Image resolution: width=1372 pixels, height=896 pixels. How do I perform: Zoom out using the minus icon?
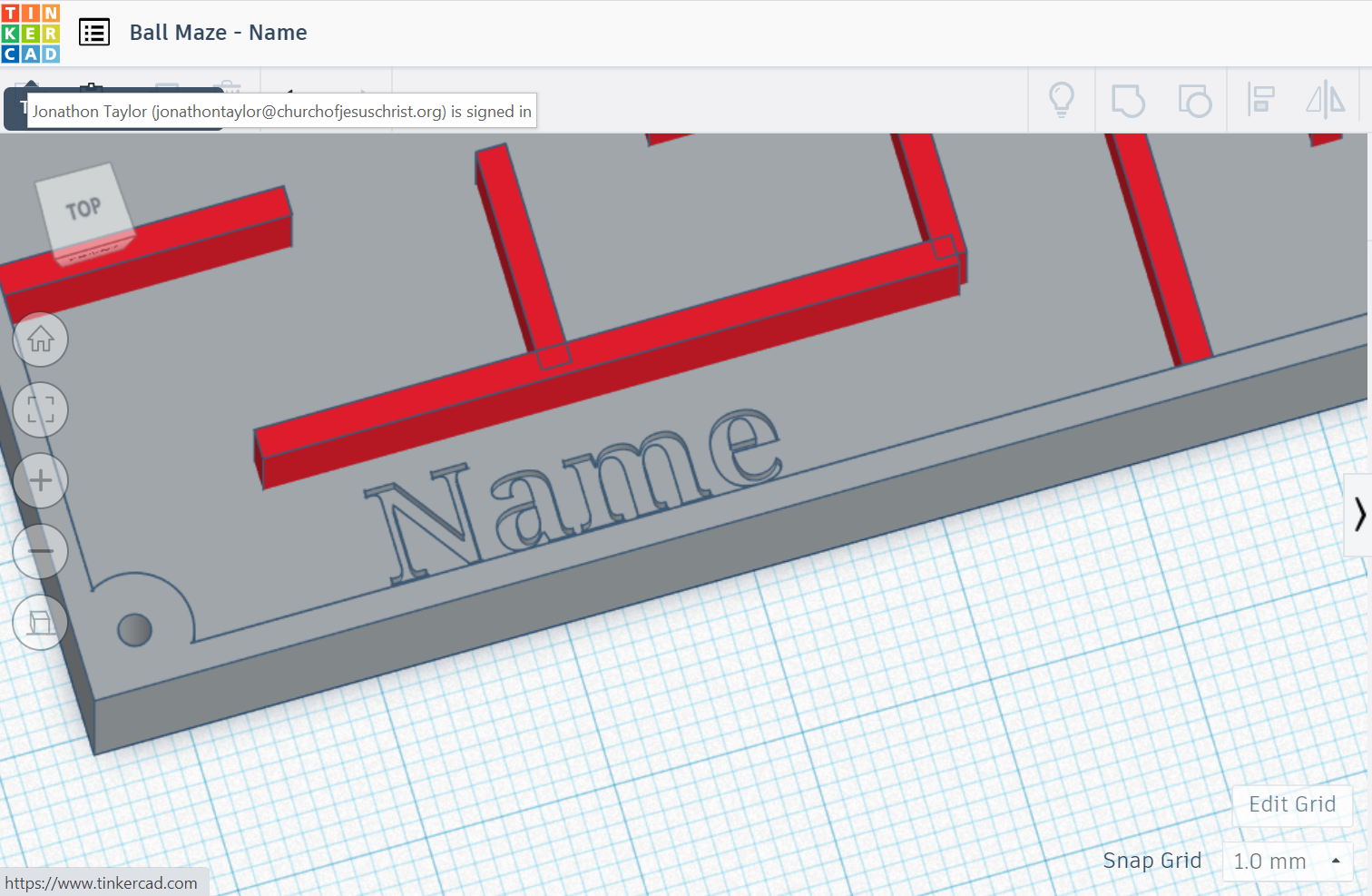[x=40, y=551]
